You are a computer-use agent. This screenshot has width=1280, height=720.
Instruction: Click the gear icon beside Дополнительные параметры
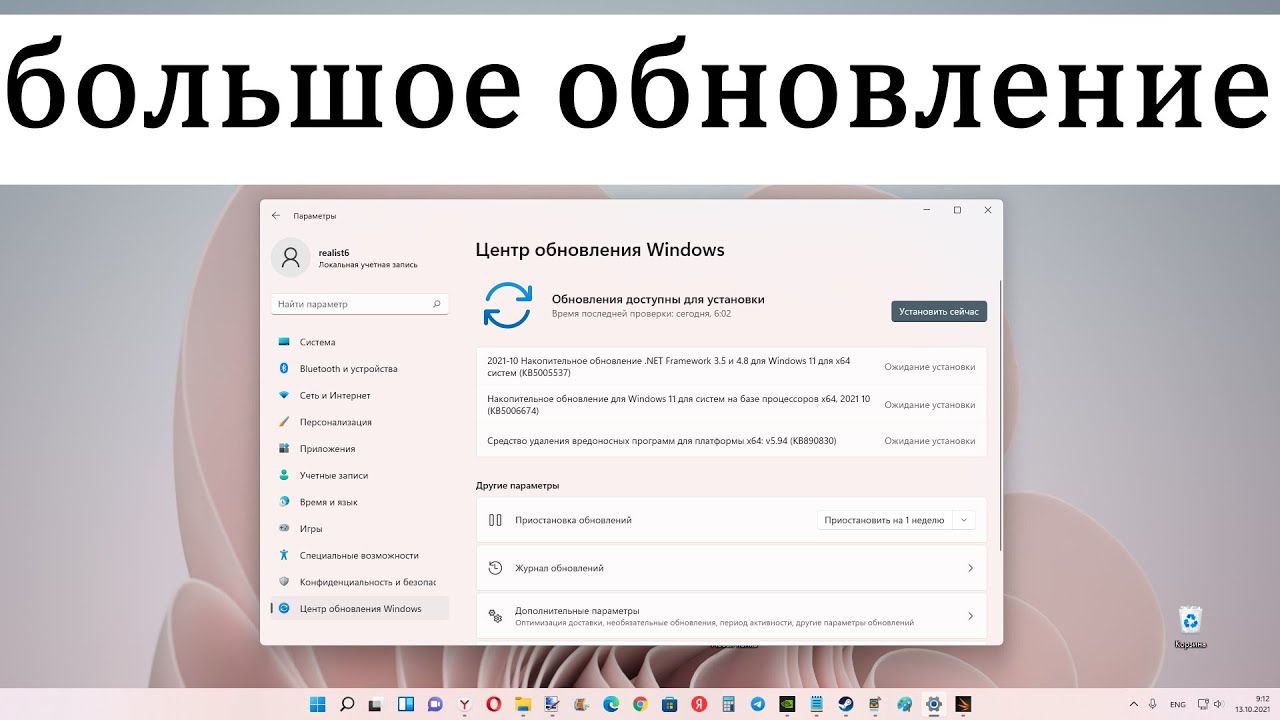(x=495, y=616)
